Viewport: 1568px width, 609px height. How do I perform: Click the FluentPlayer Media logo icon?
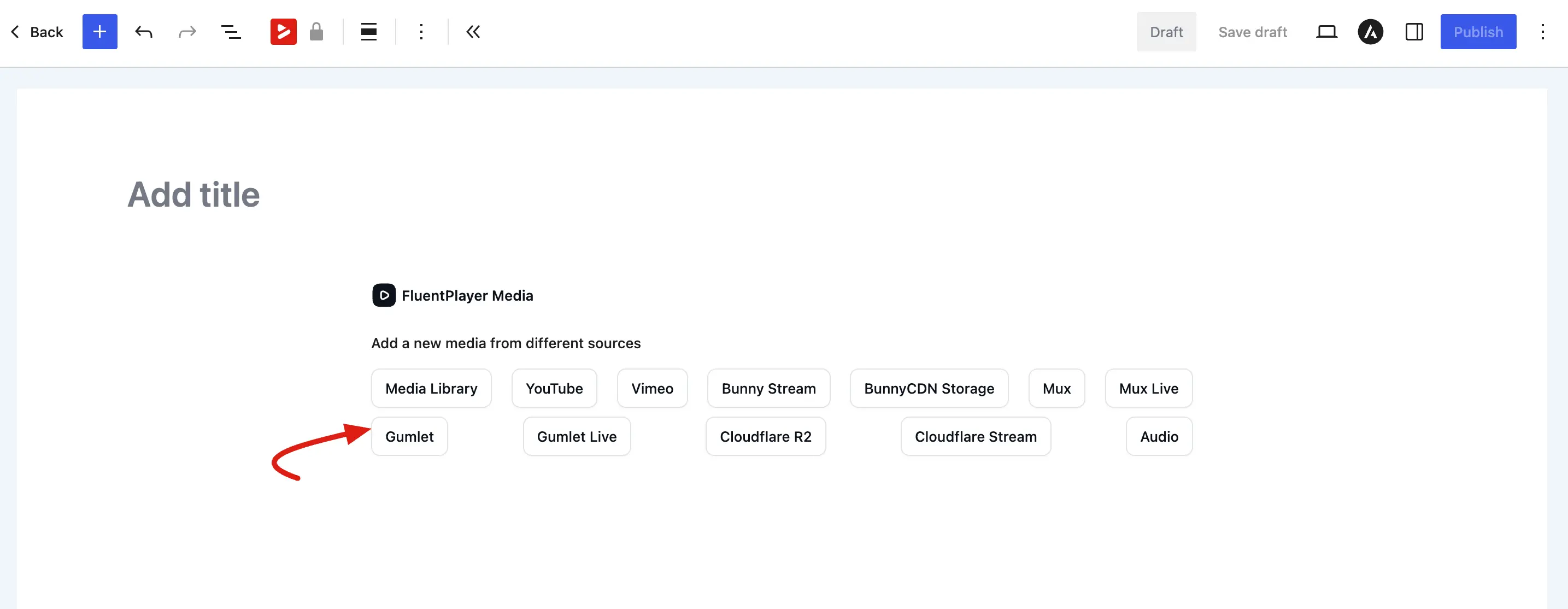click(x=384, y=295)
